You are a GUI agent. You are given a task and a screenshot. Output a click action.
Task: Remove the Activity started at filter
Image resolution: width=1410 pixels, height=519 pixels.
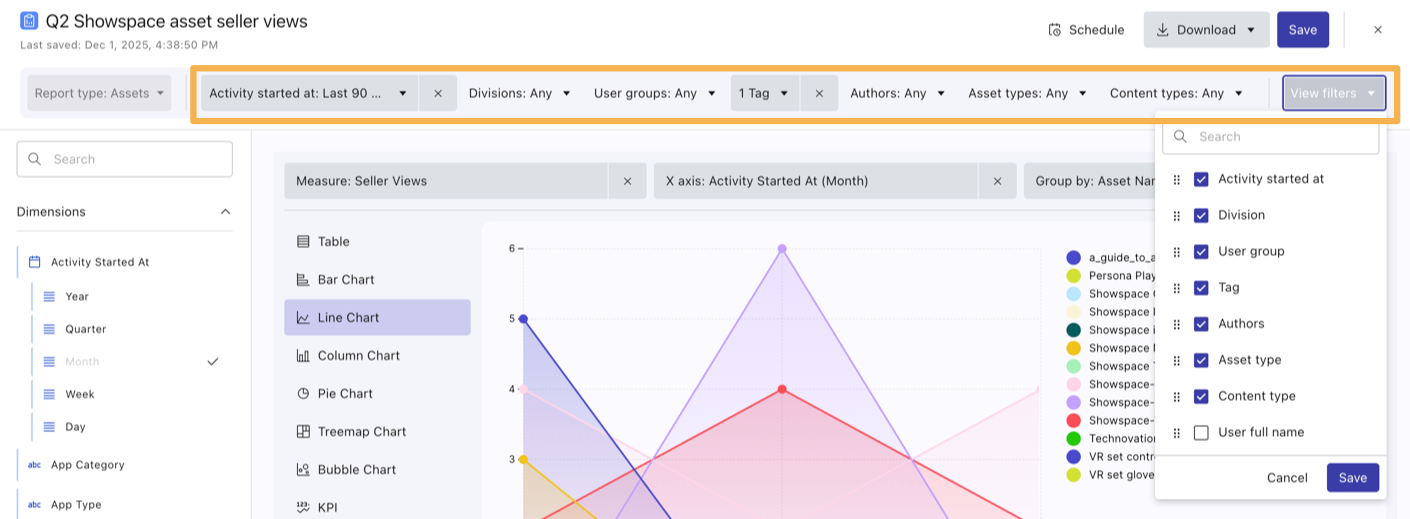(438, 93)
